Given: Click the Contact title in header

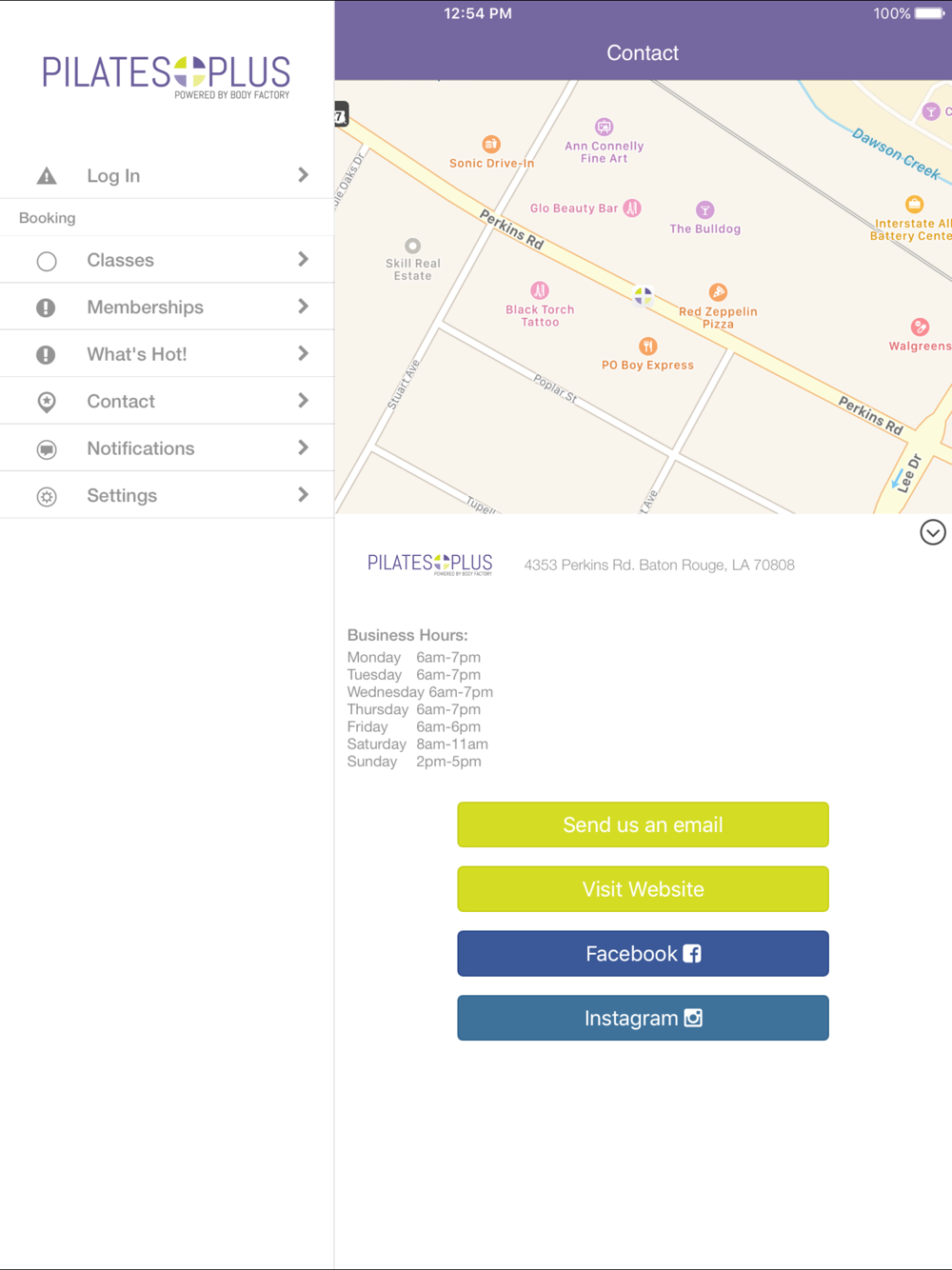Looking at the screenshot, I should click(x=643, y=53).
